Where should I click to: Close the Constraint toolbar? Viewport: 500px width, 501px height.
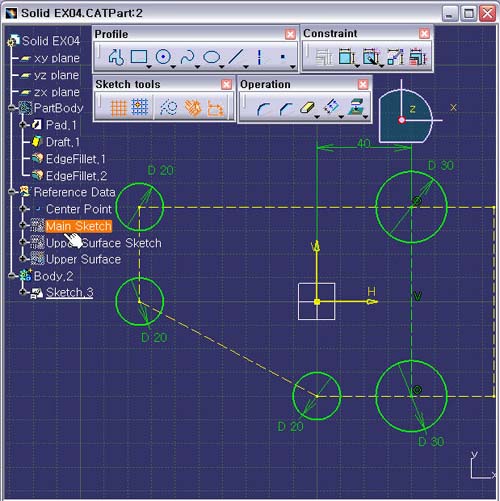(424, 33)
